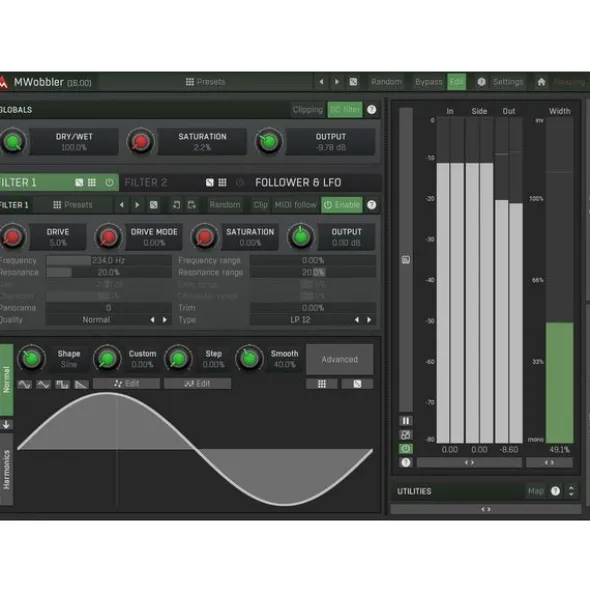Click the Drive Mode knob

[108, 237]
